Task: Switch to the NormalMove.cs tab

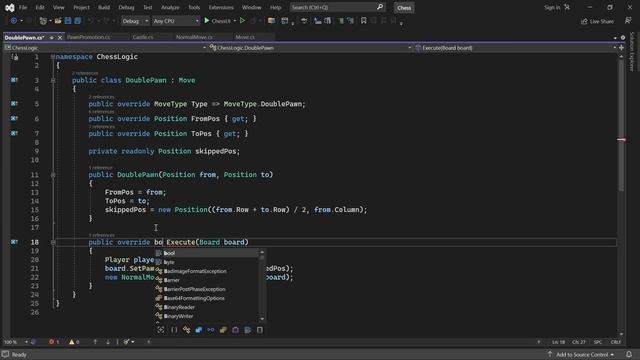Action: click(194, 37)
